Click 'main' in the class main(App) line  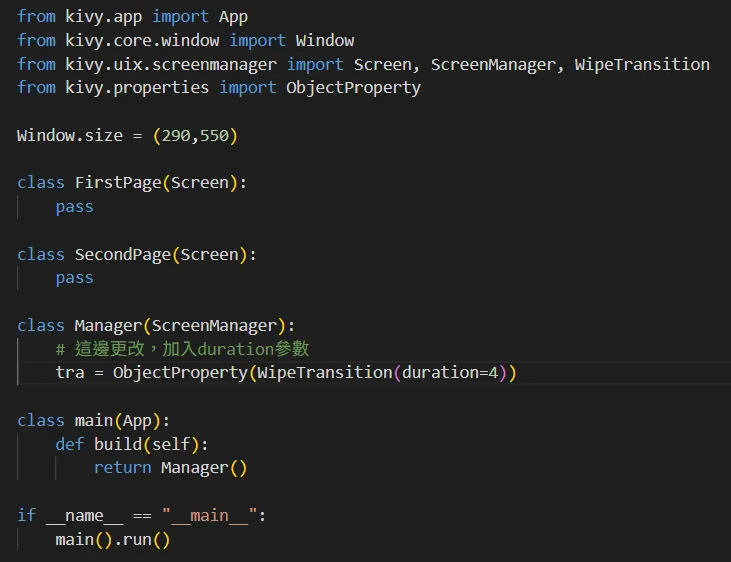coord(94,421)
